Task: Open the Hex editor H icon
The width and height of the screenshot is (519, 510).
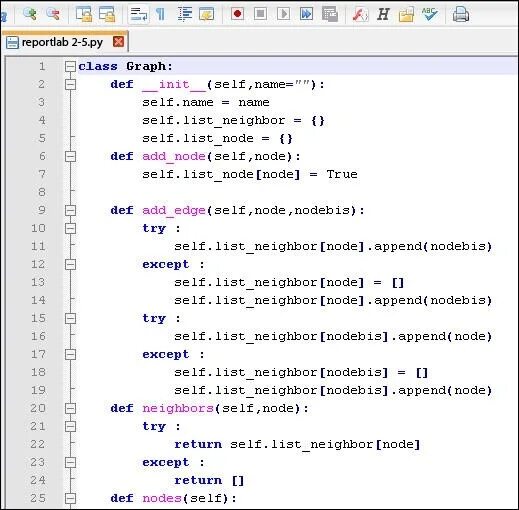Action: [383, 14]
